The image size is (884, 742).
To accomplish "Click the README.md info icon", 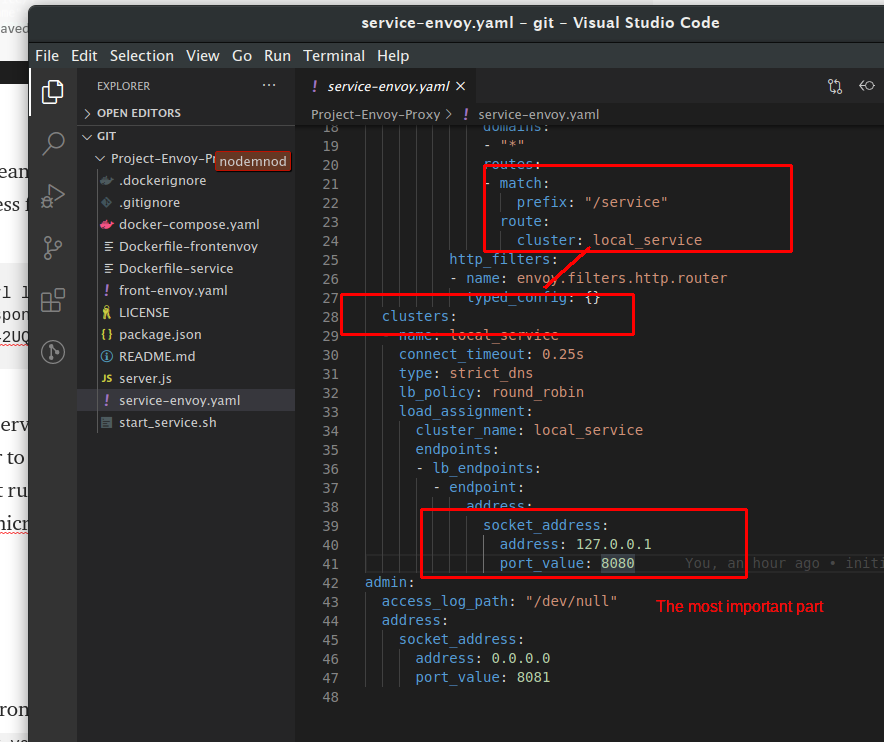I will coord(107,356).
